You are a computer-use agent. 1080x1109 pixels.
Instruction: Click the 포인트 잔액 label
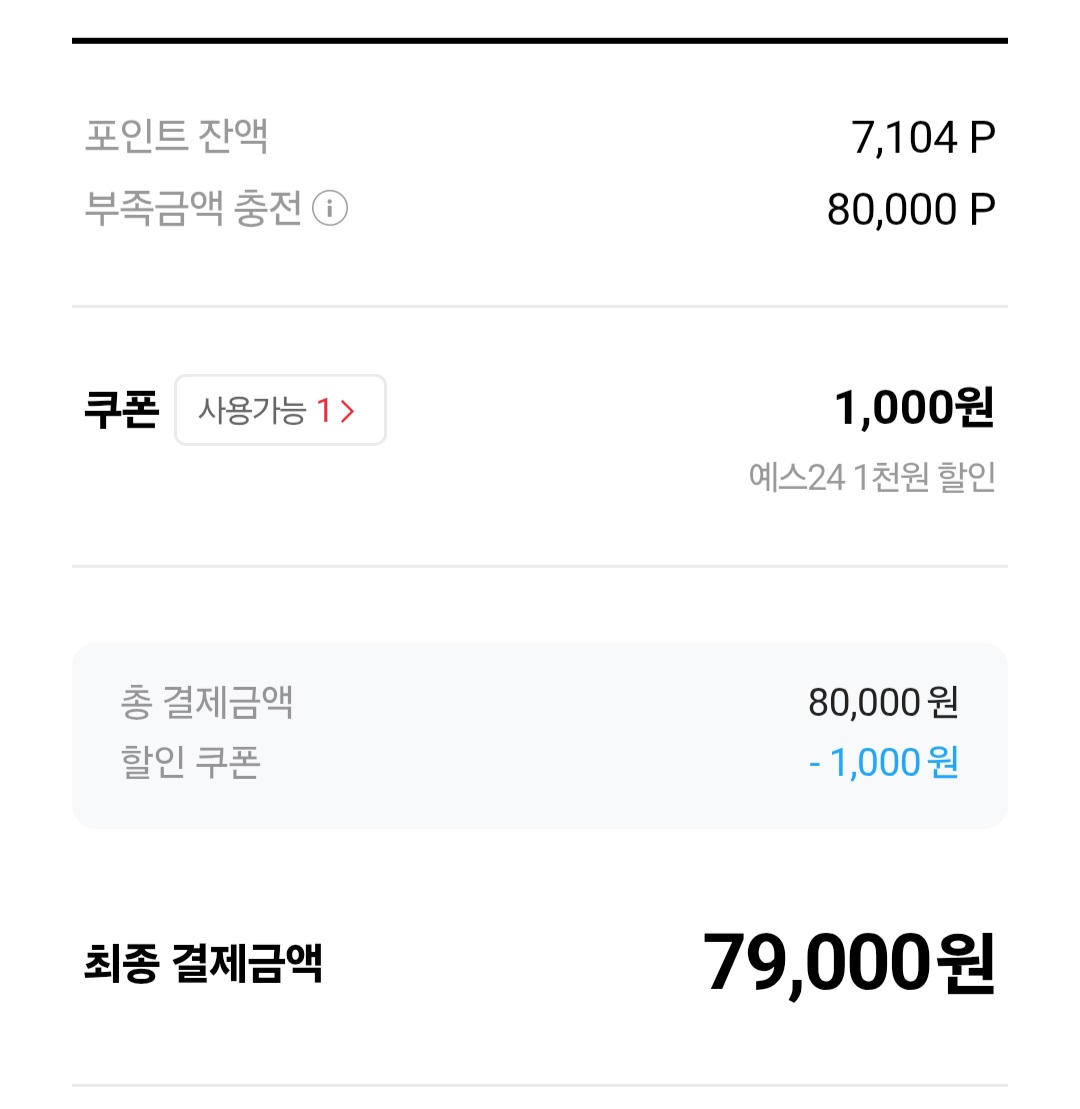pos(176,137)
